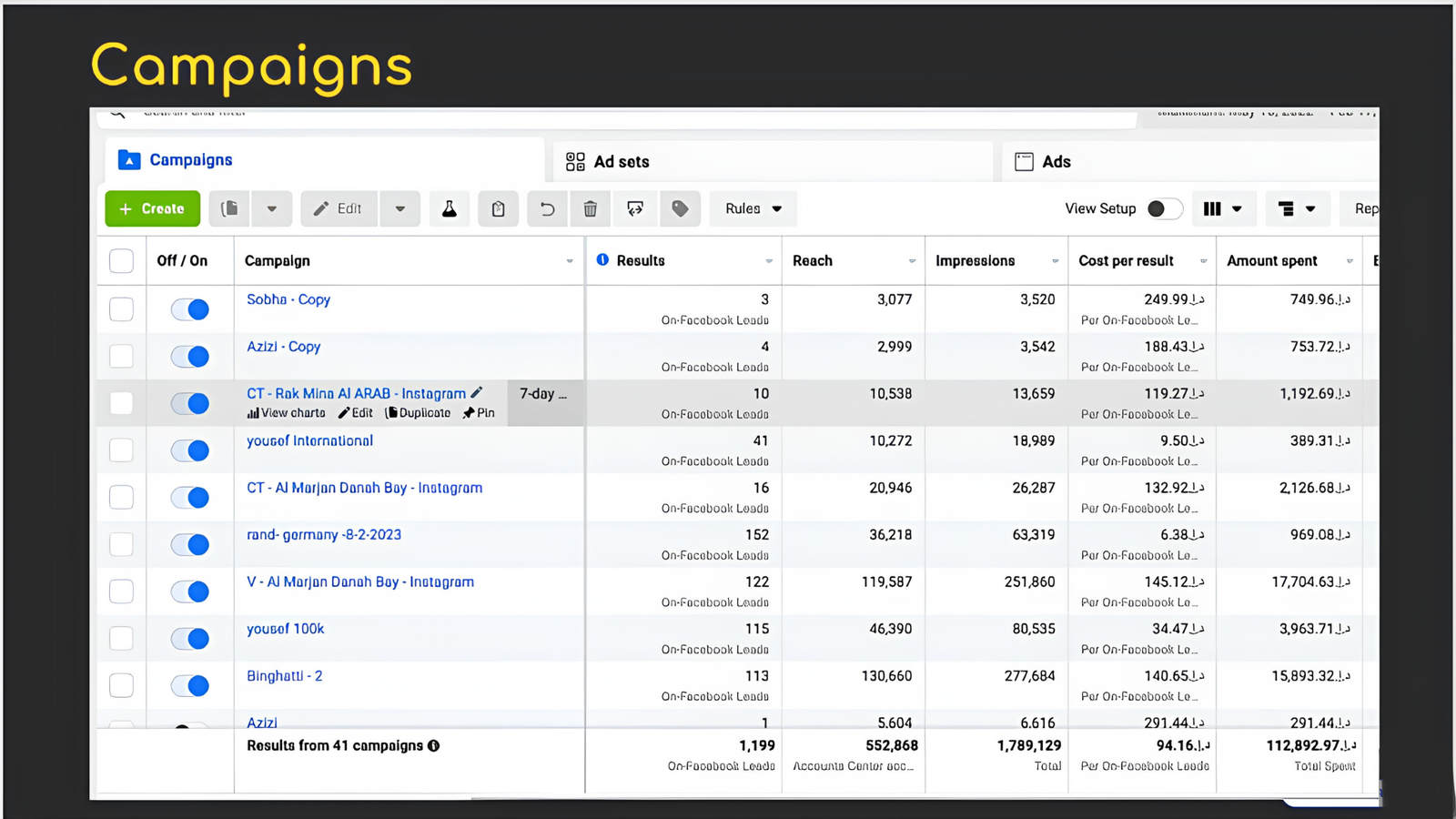Screen dimensions: 1456x819
Task: Open the dropdown arrow beside the duplicate button
Action: [272, 209]
